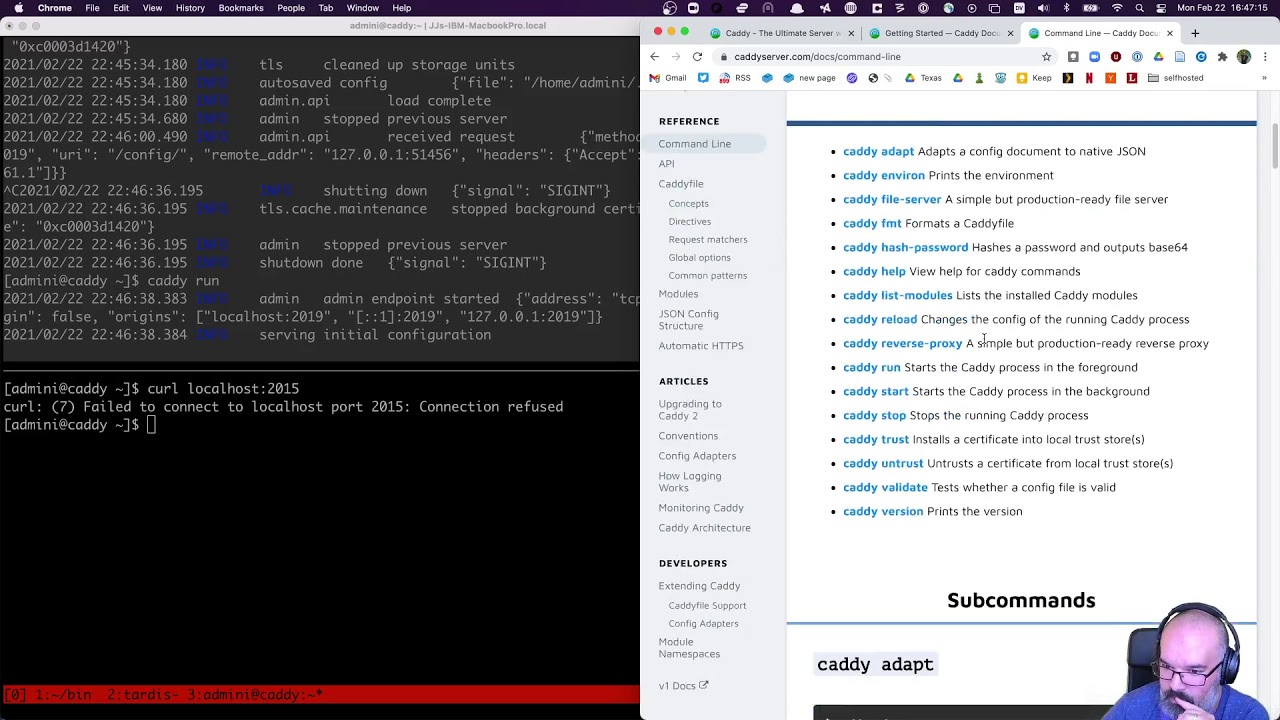Open 'Automatic HTTPS' sidebar link
The width and height of the screenshot is (1280, 720).
pyautogui.click(x=701, y=346)
